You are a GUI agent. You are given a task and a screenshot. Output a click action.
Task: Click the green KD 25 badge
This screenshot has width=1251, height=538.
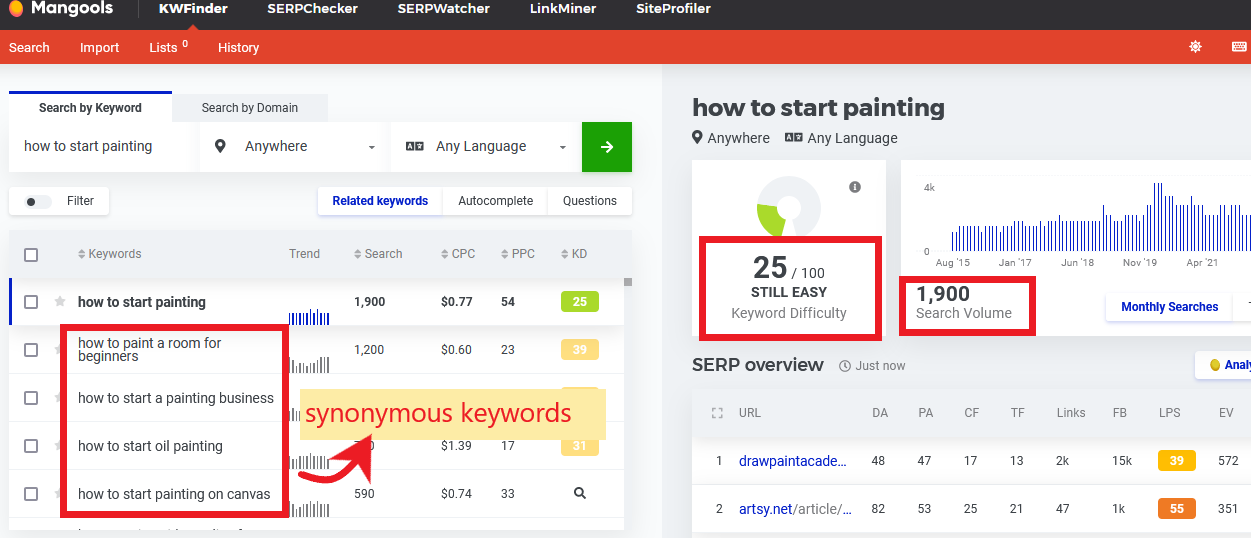tap(580, 301)
